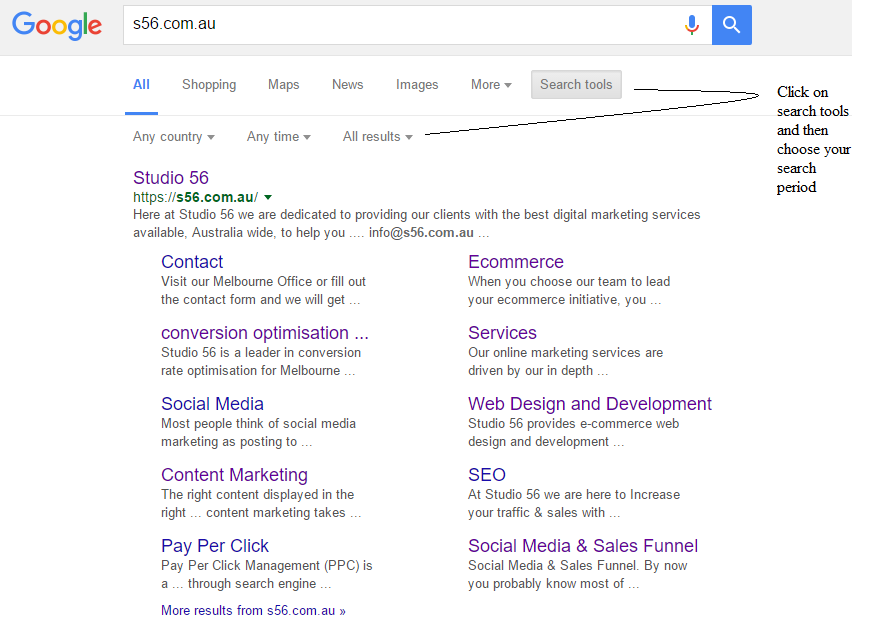Open the Studio 56 result title
The width and height of the screenshot is (878, 633).
click(x=171, y=178)
